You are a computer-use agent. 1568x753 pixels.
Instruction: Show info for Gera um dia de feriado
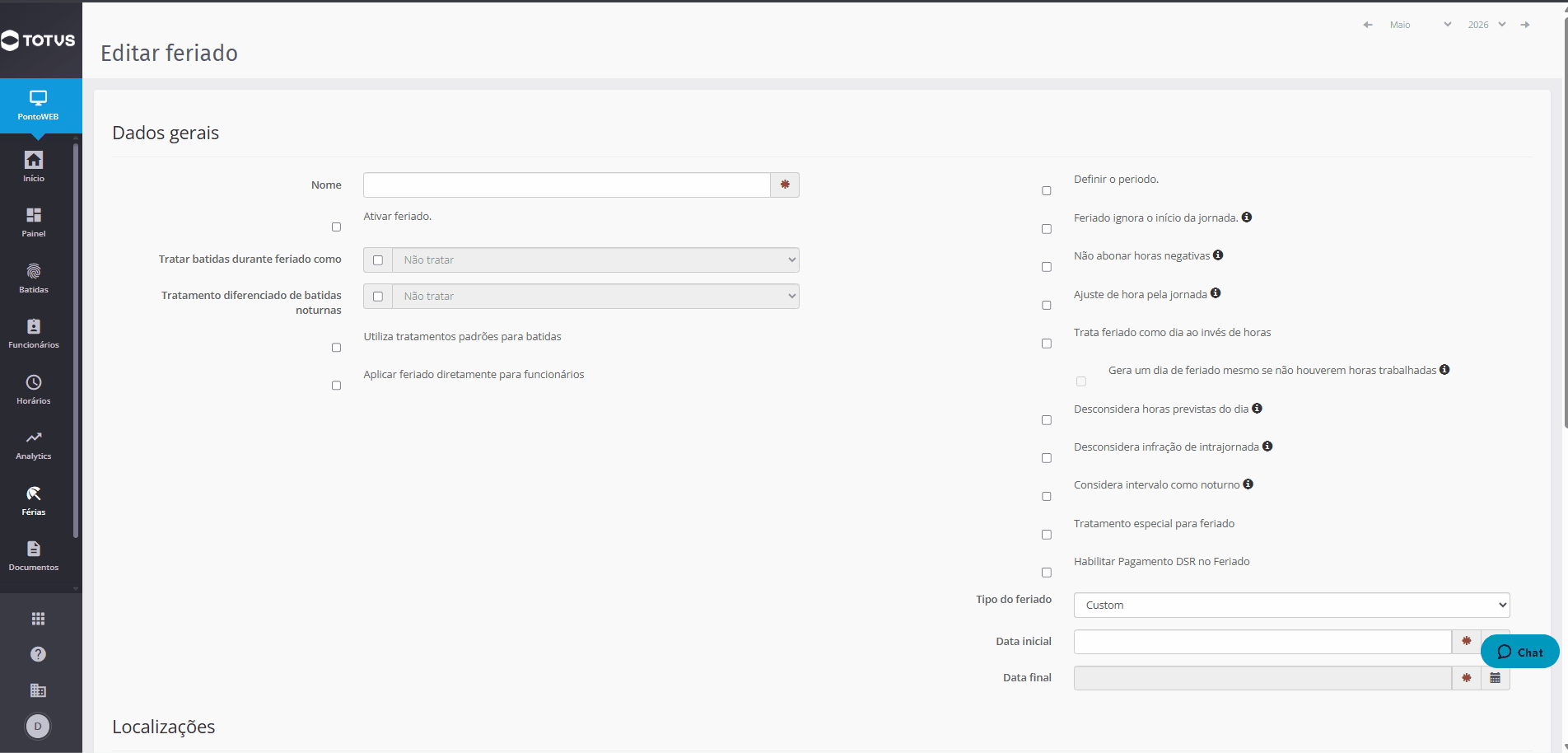pyautogui.click(x=1444, y=370)
